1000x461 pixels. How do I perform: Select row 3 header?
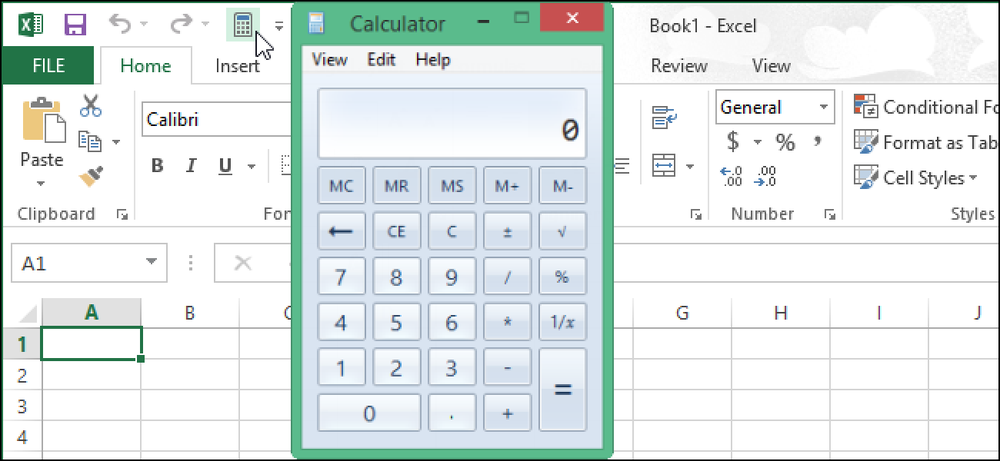[22, 406]
